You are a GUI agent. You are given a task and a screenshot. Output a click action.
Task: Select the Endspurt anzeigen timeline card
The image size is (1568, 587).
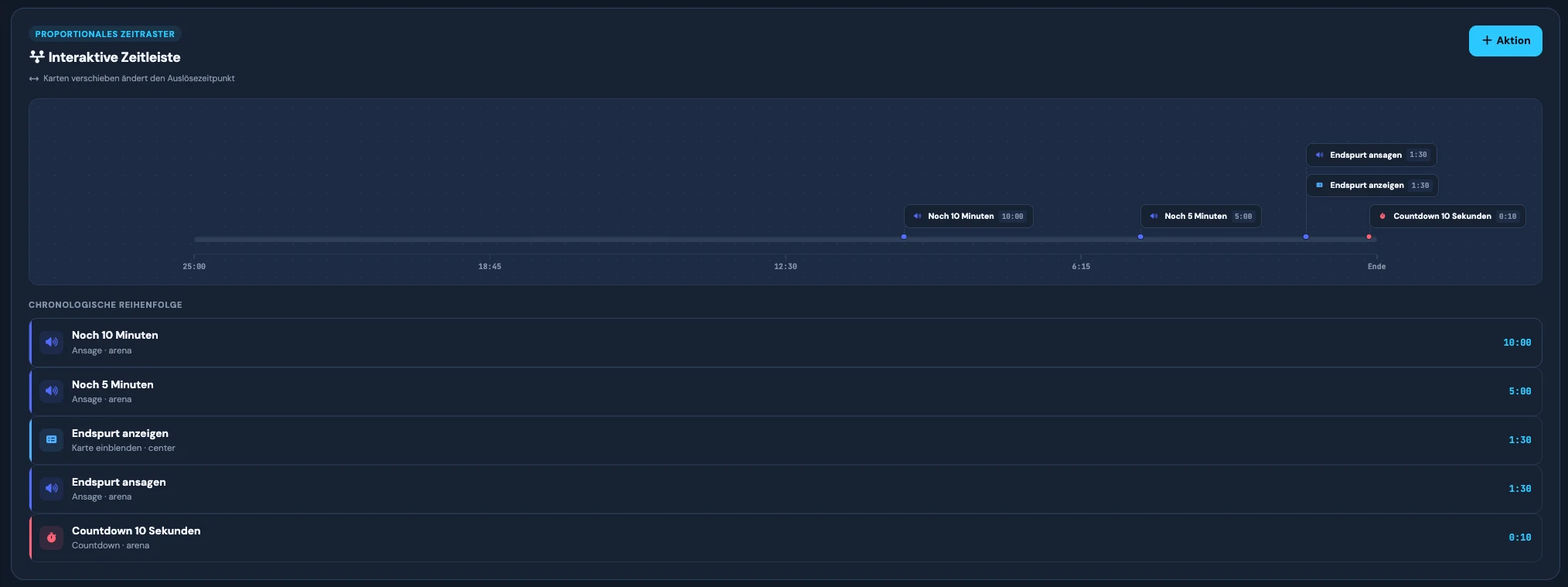[x=1372, y=186]
